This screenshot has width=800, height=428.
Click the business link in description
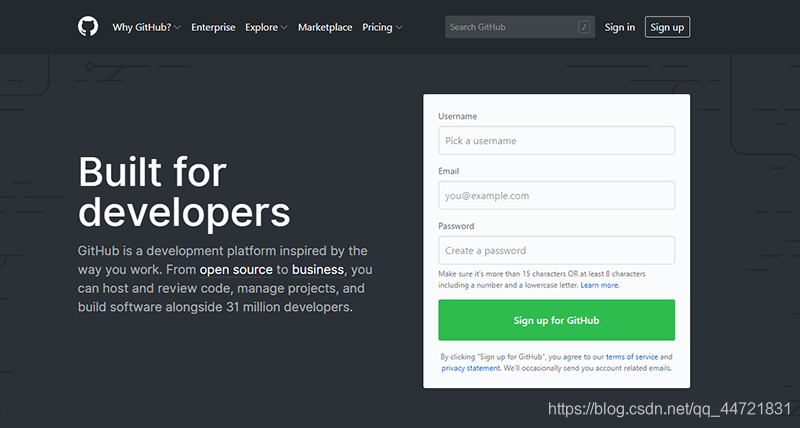318,269
